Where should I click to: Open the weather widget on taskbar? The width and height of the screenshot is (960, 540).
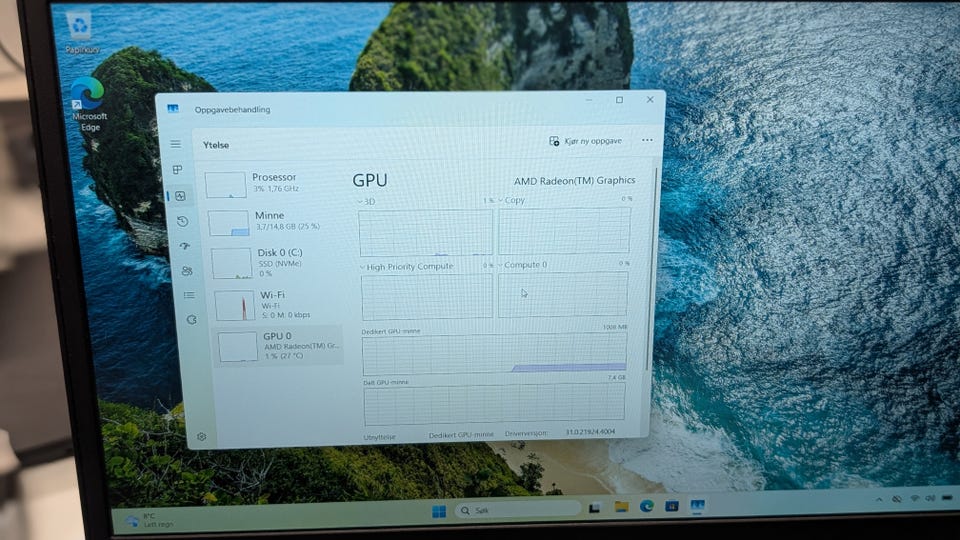[x=149, y=520]
